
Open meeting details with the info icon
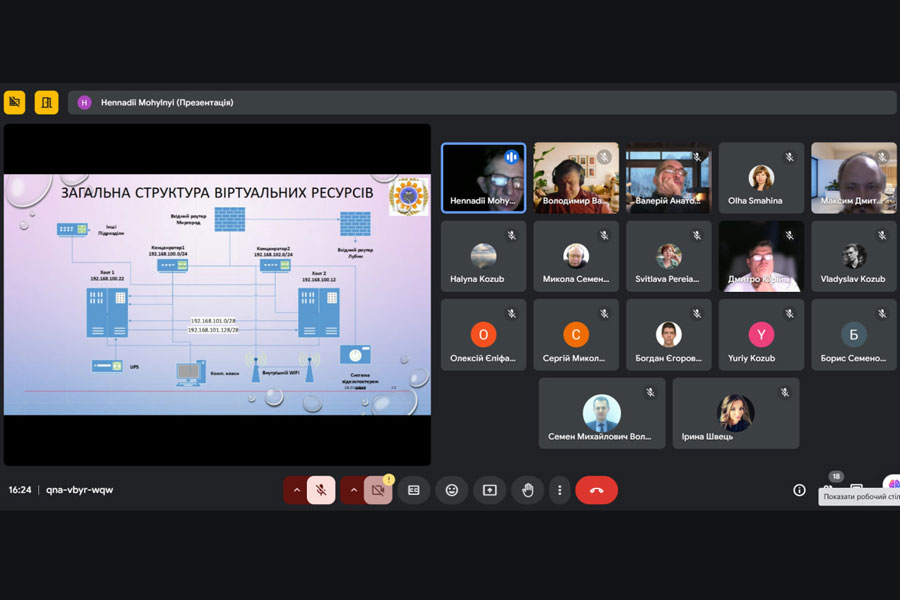pos(799,490)
